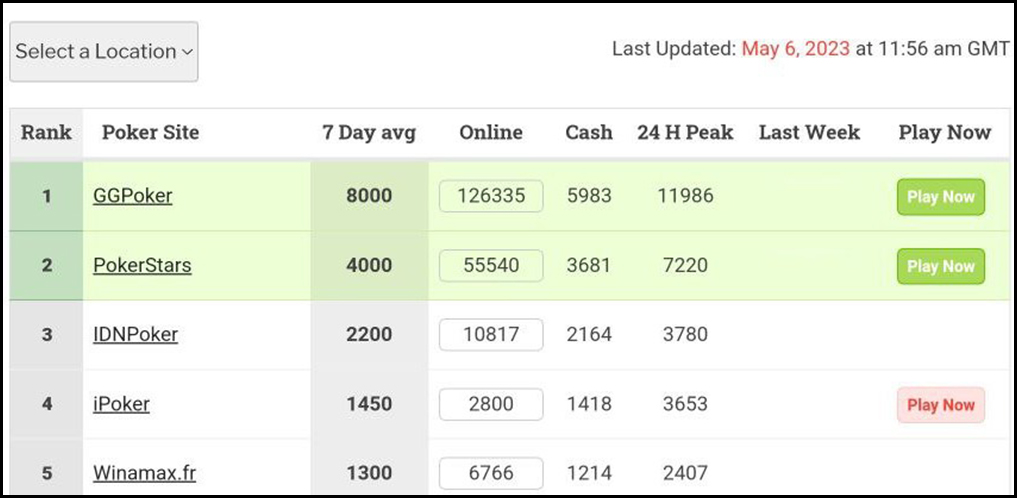
Task: Follow the IDNPoker link
Action: click(x=135, y=335)
